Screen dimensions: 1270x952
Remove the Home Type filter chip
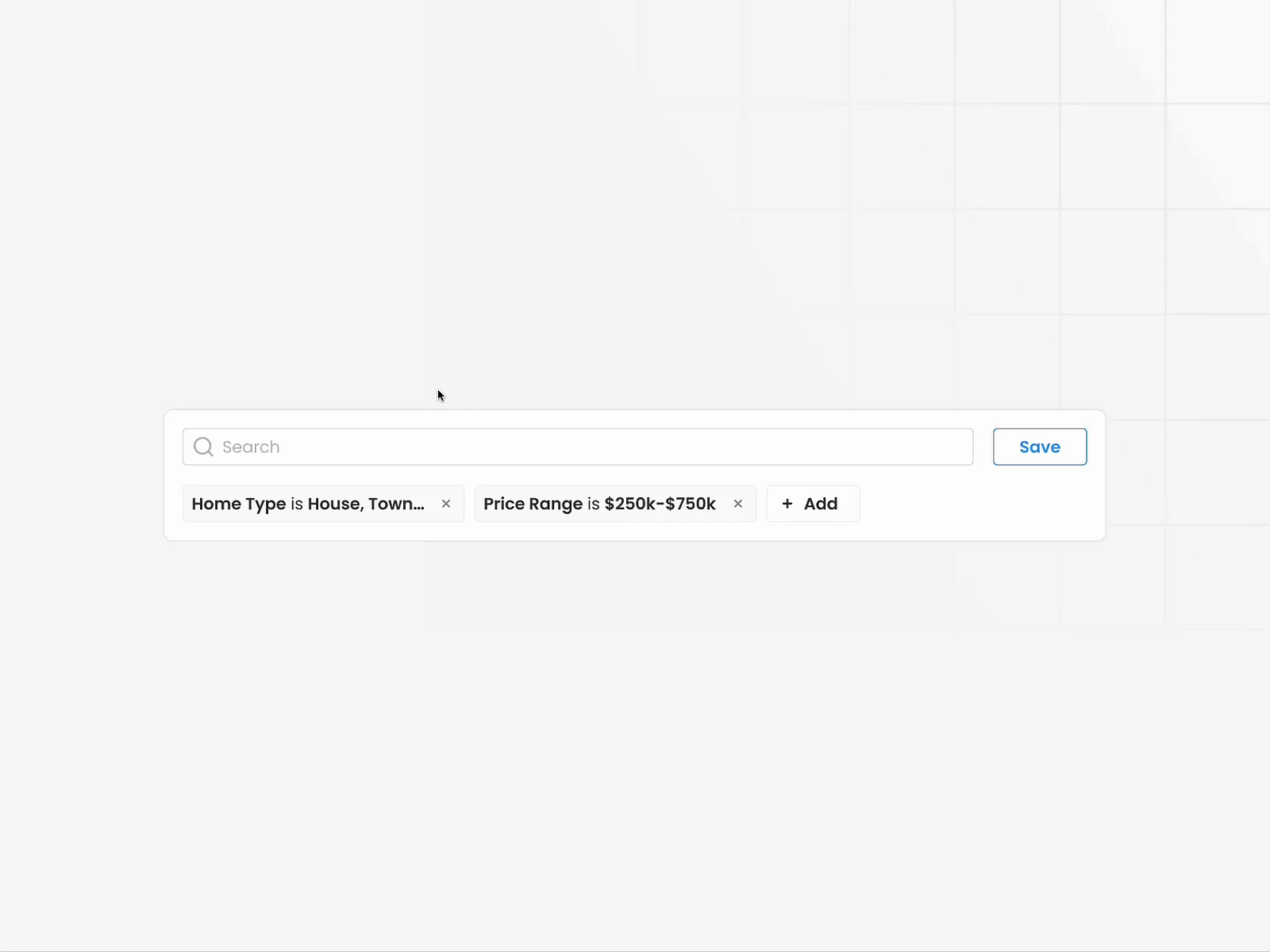point(446,504)
